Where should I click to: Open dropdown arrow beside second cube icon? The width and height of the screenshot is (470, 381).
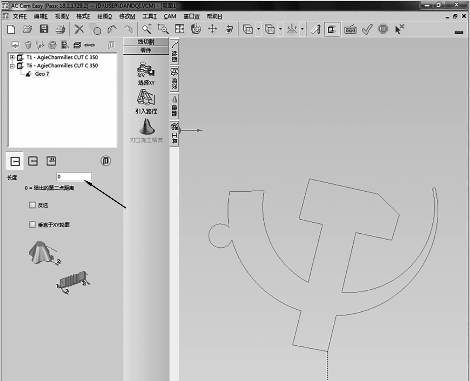[280, 29]
